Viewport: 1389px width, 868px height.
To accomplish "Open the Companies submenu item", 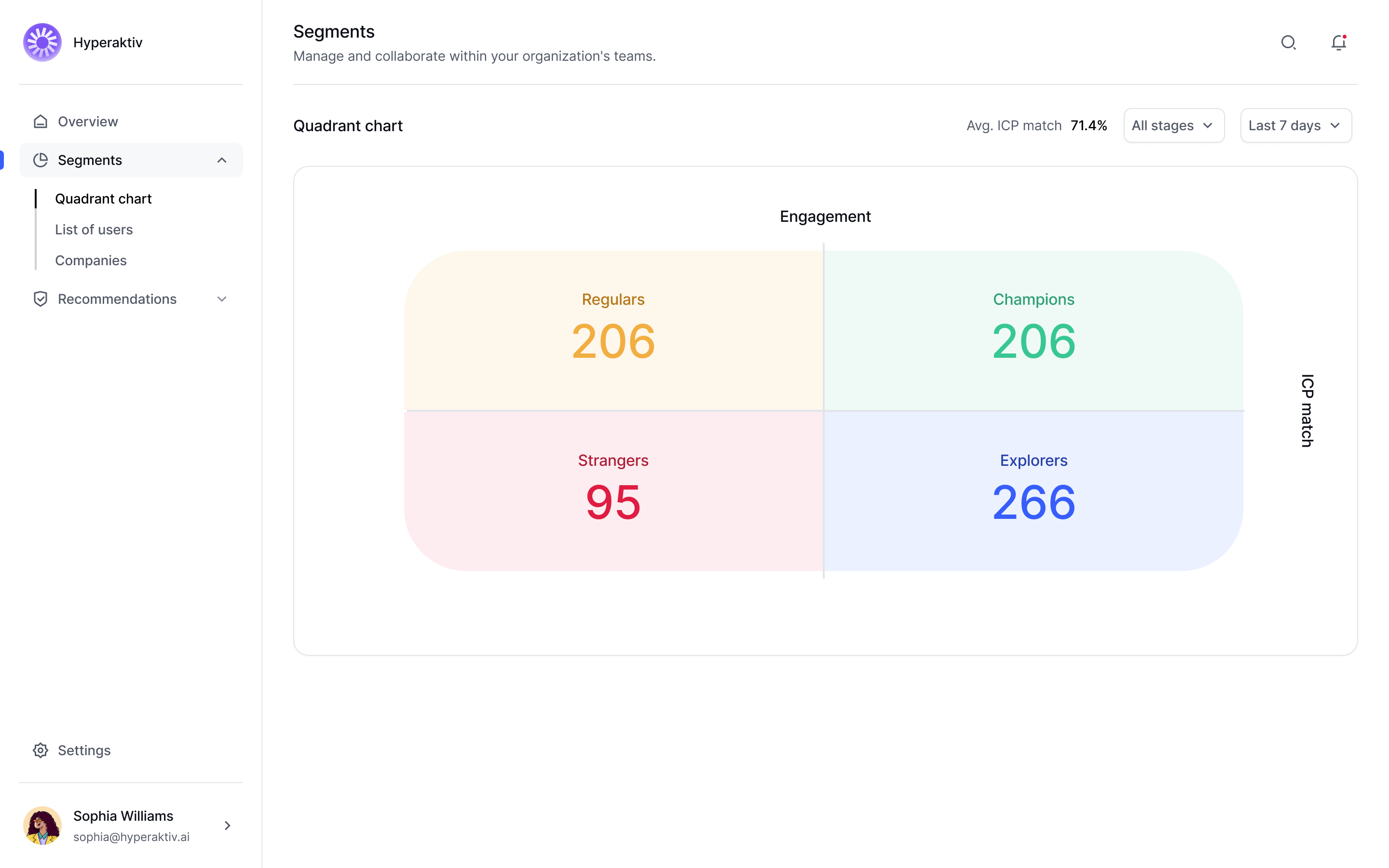I will pyautogui.click(x=91, y=260).
